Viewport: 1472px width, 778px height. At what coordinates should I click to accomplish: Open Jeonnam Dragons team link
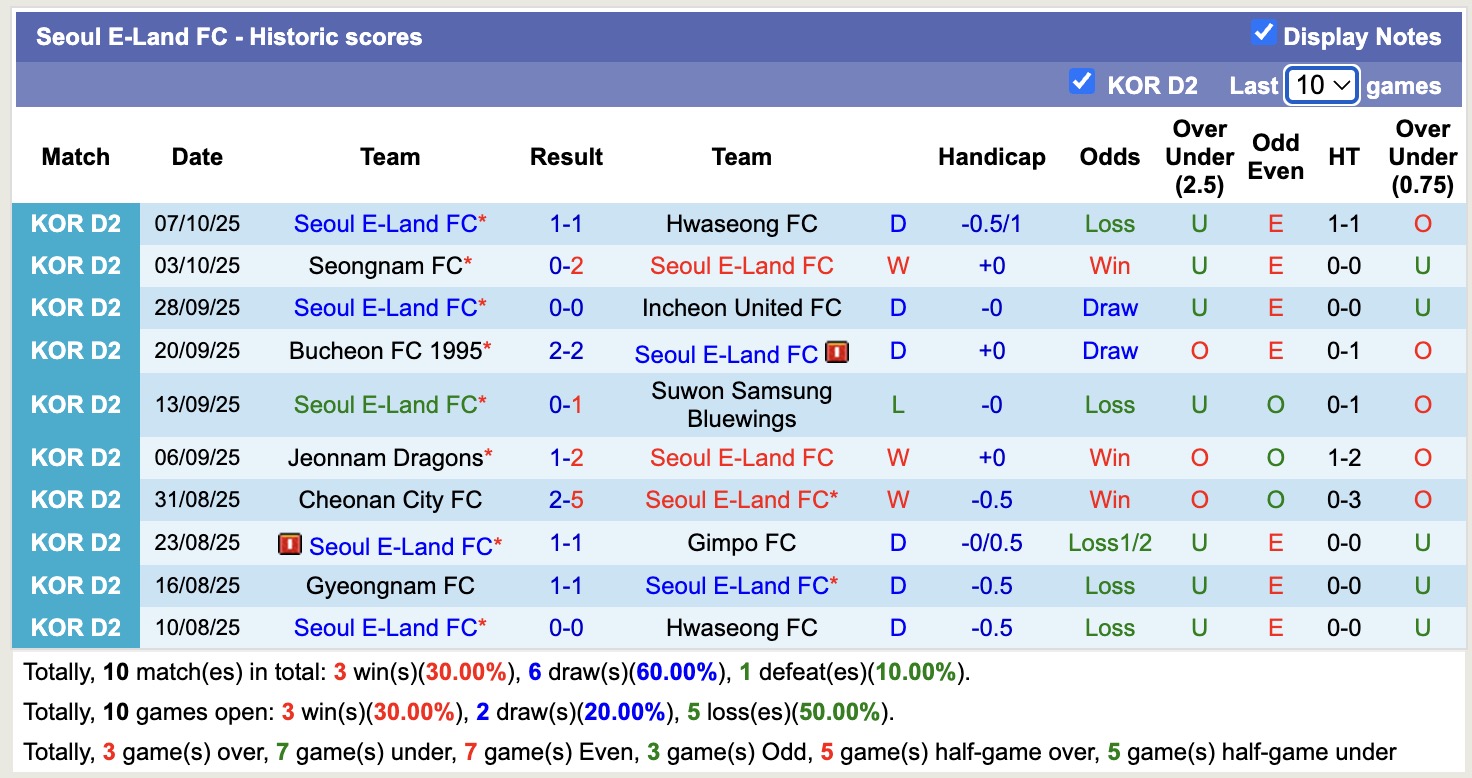(385, 458)
